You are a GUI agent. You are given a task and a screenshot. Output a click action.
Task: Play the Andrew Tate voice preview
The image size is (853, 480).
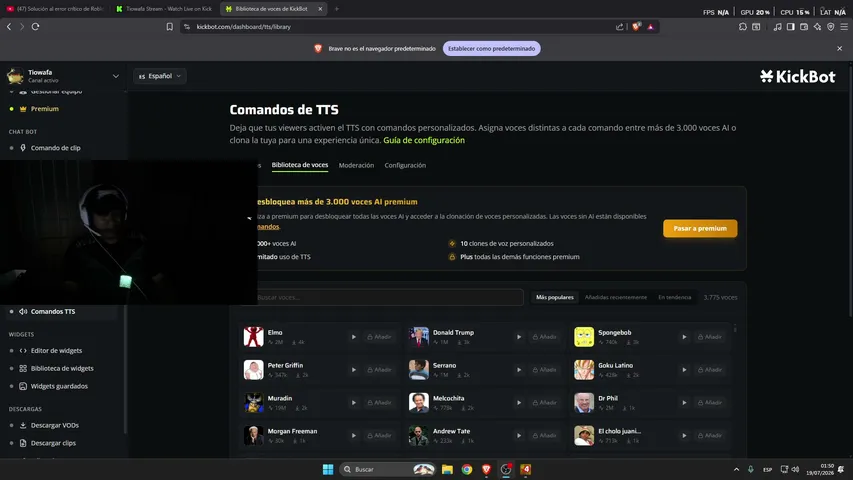click(x=519, y=435)
